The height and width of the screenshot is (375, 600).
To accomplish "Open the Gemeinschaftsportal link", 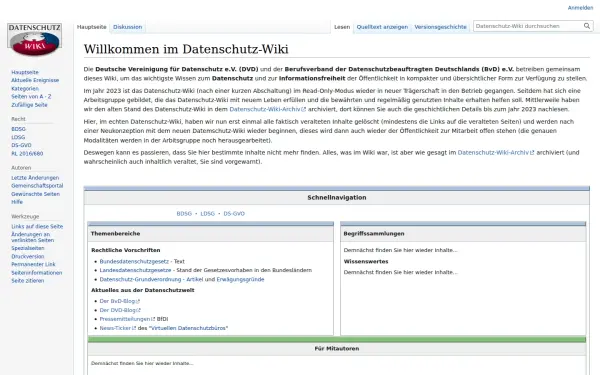I will (x=37, y=186).
